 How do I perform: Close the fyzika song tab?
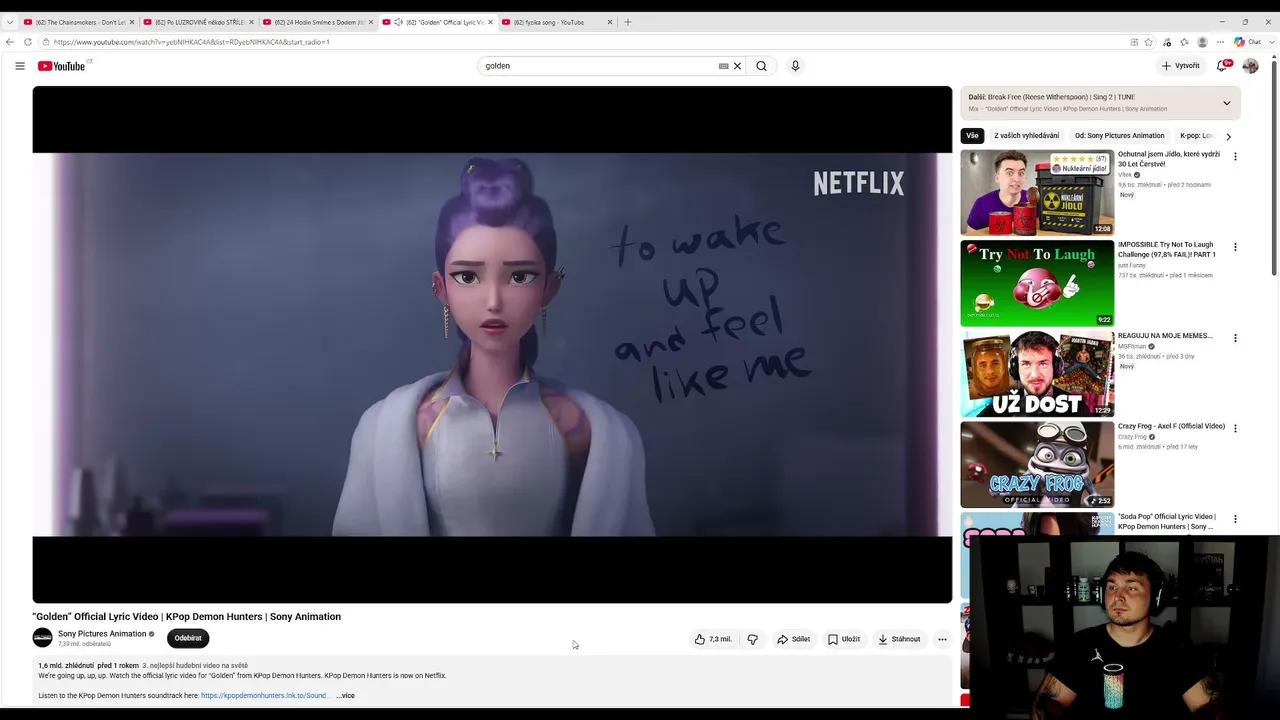point(610,22)
